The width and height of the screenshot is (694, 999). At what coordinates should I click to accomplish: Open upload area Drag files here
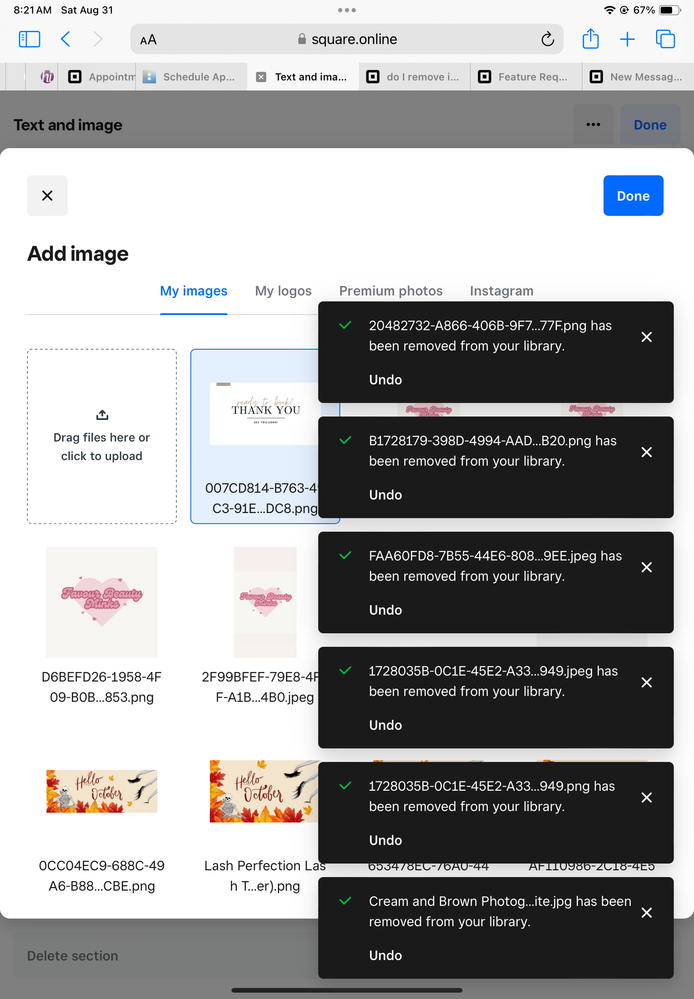(102, 436)
